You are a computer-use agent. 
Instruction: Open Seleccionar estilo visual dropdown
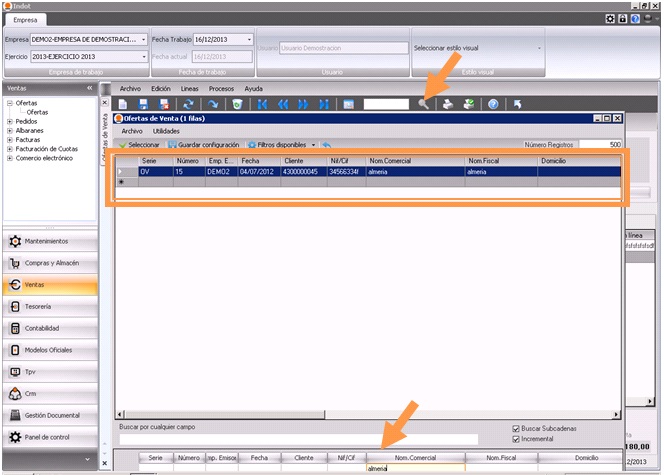(540, 47)
